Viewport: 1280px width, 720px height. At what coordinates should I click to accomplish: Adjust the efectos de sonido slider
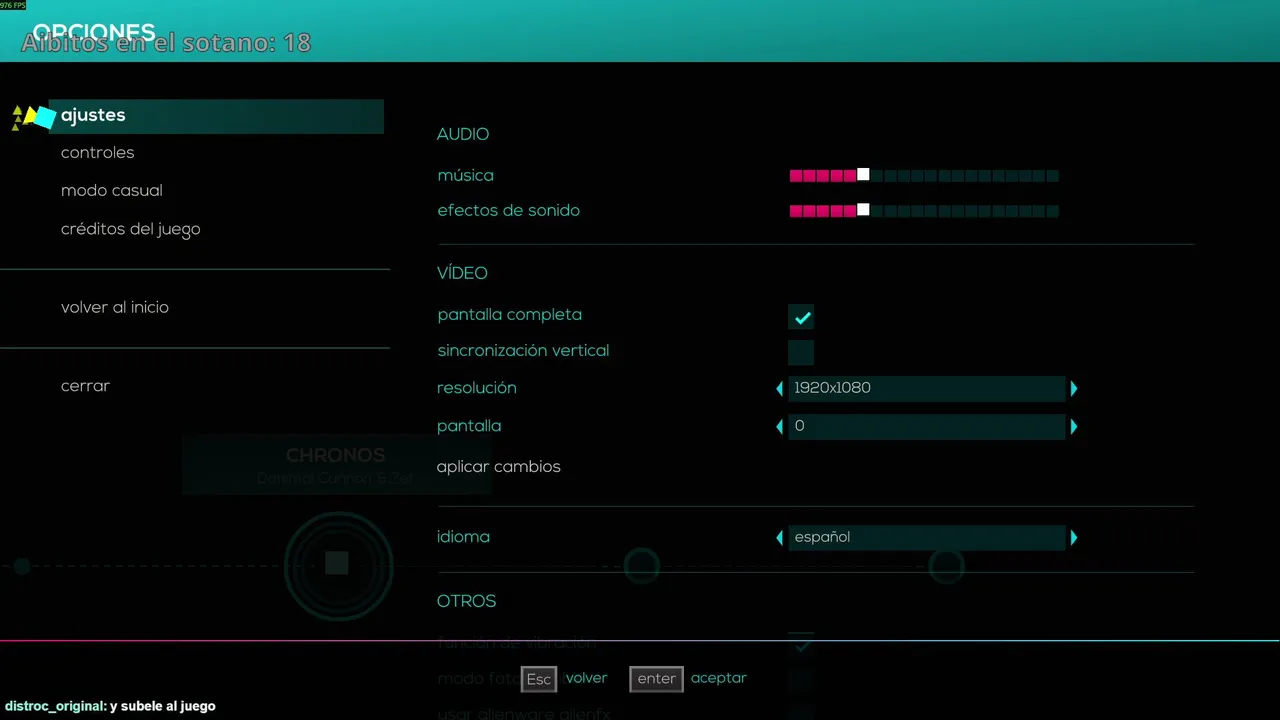tap(924, 211)
